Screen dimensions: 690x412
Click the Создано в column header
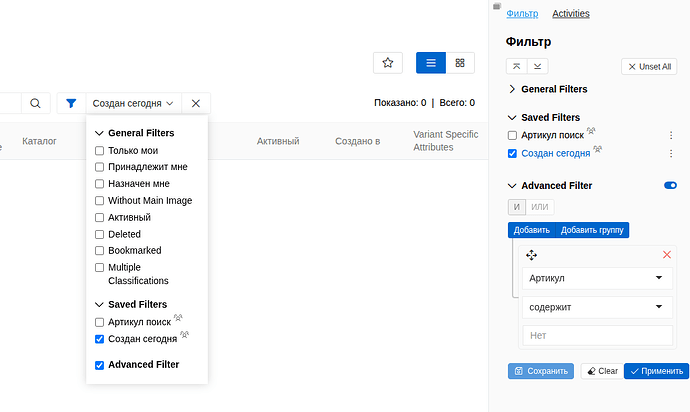click(357, 141)
